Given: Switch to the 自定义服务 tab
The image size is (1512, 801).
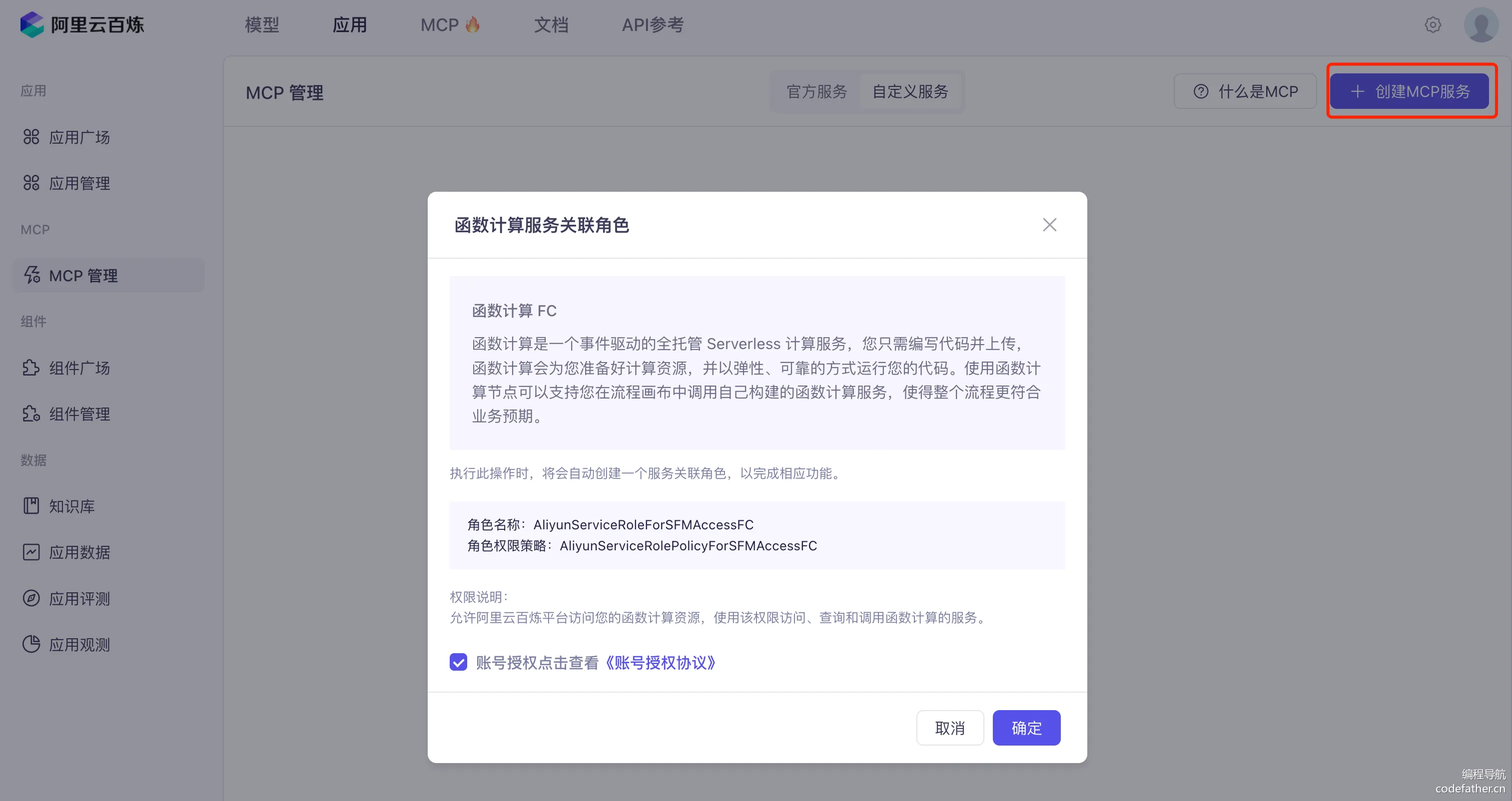Looking at the screenshot, I should click(910, 91).
